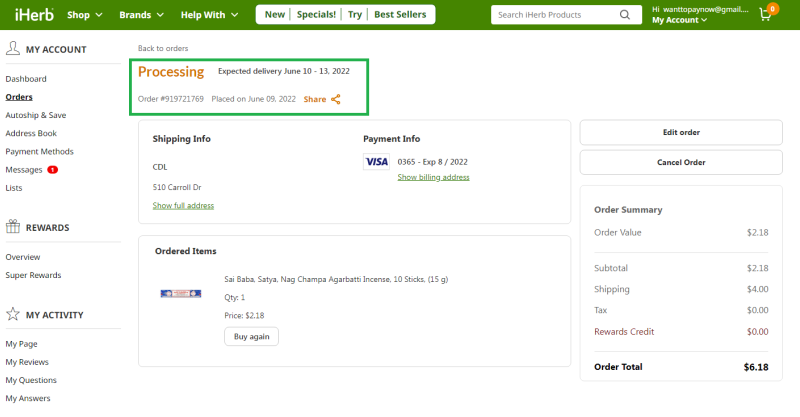Select the Try tab
Image resolution: width=800 pixels, height=417 pixels.
coord(355,14)
